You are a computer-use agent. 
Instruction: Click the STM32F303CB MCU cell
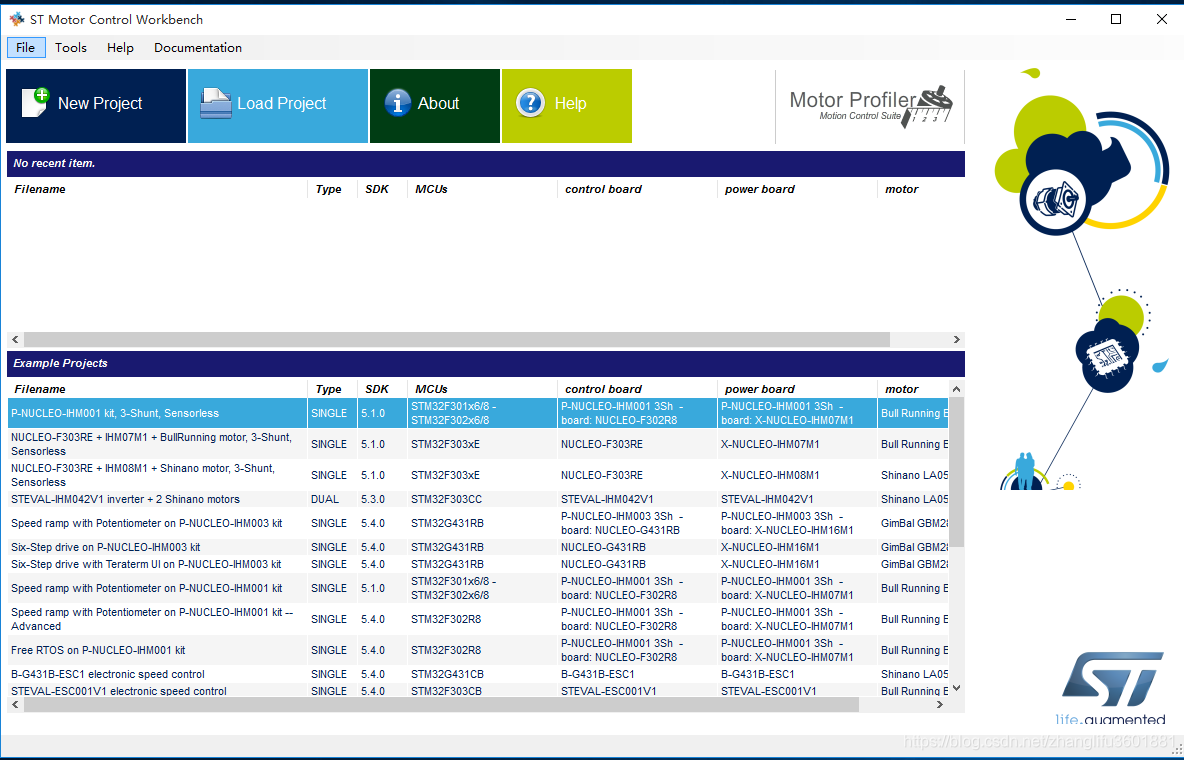coord(482,690)
